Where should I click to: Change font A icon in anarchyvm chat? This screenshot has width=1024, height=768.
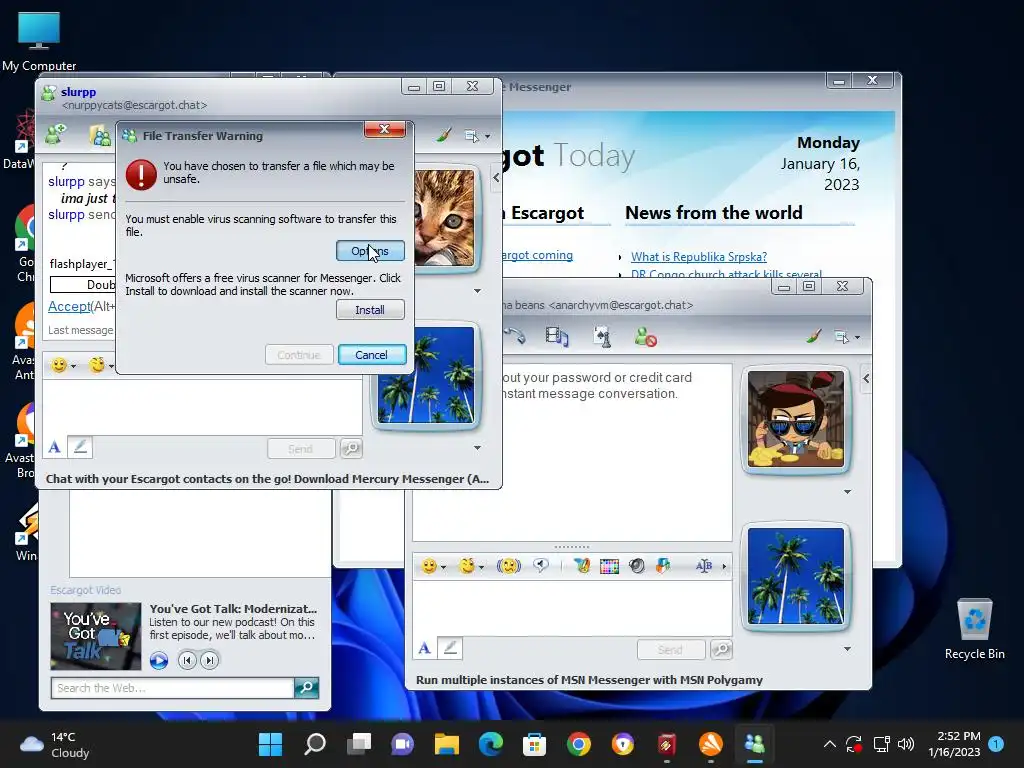(424, 648)
